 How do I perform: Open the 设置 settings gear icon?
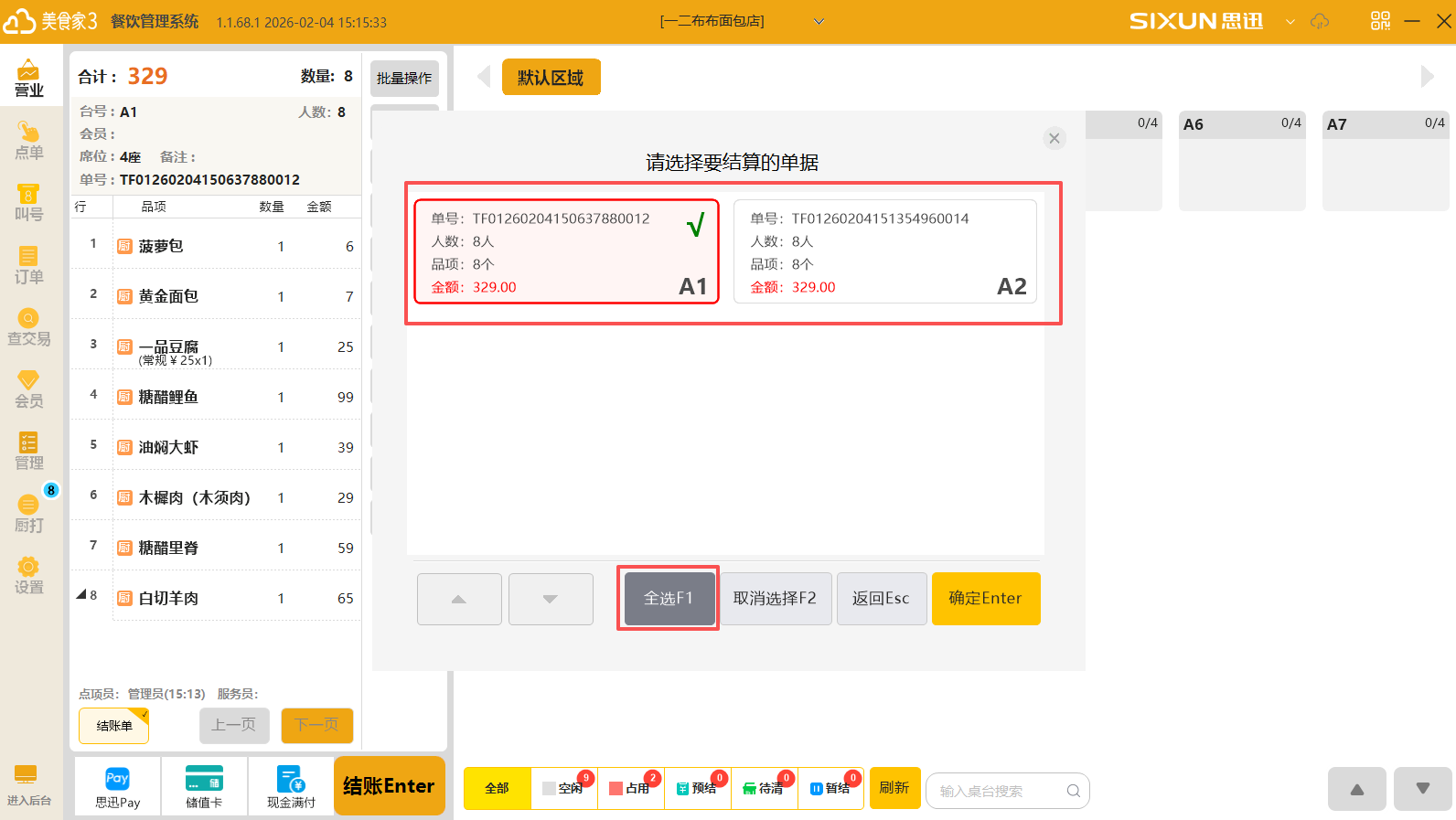(28, 575)
